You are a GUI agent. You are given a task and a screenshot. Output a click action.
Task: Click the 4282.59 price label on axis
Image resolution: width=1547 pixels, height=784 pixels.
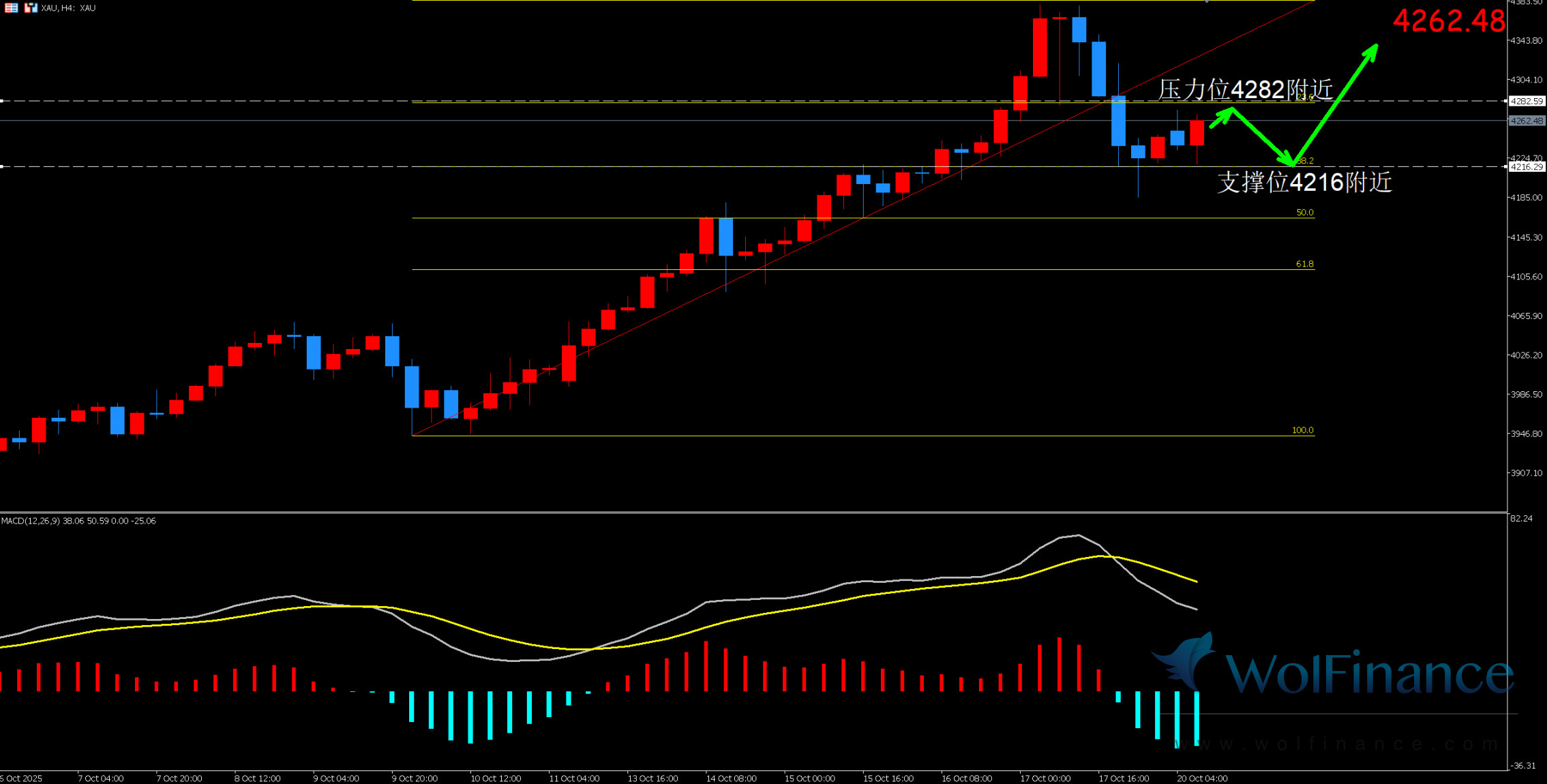pyautogui.click(x=1526, y=101)
